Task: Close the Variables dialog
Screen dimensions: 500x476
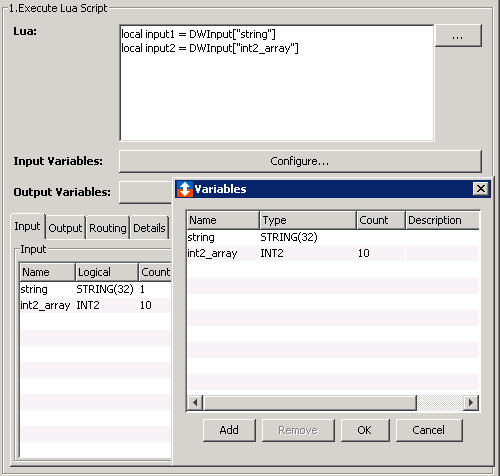Action: click(x=481, y=189)
